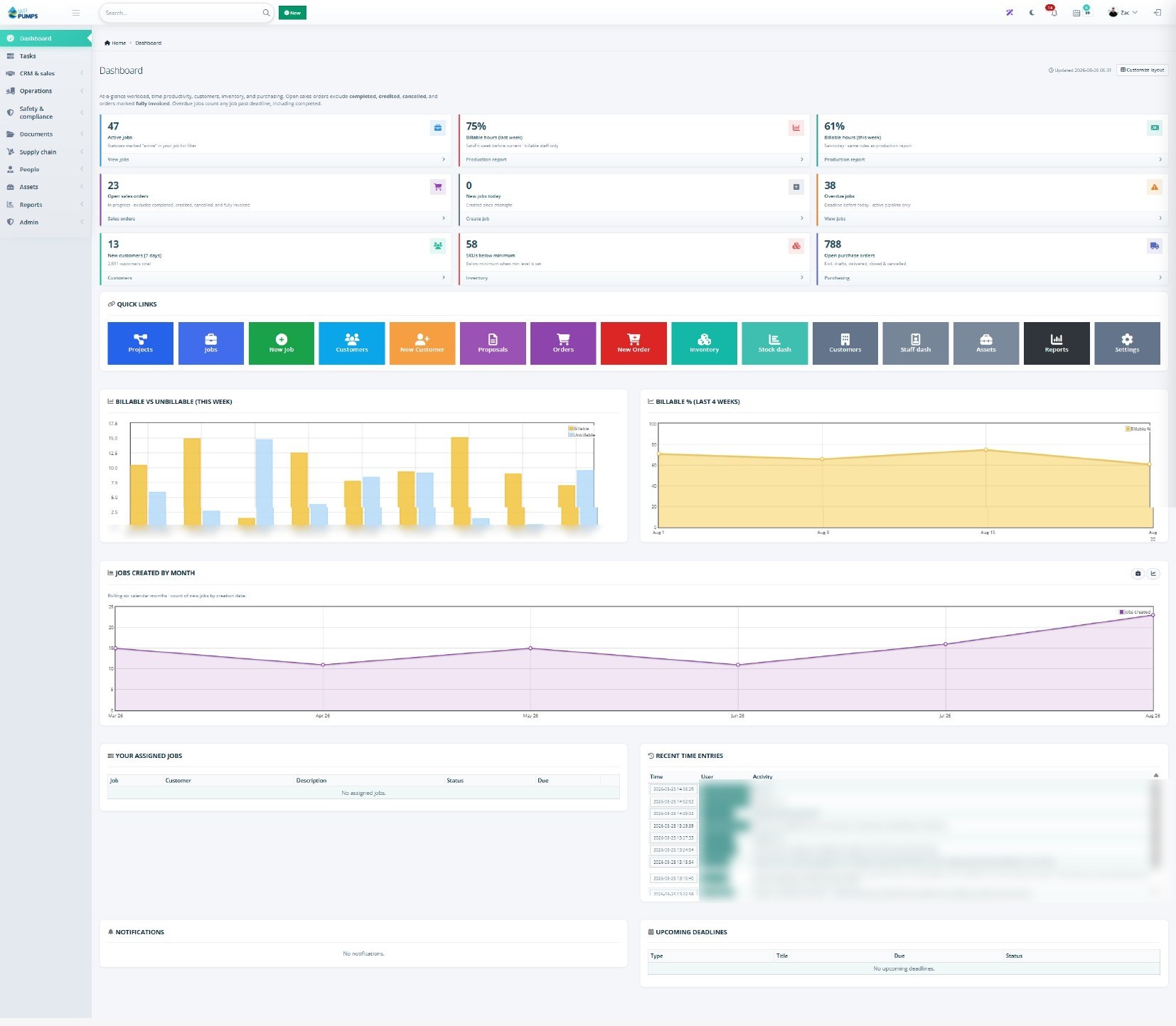Viewport: 1176px width, 1026px height.
Task: Open the Inventory quick link tile
Action: coord(704,343)
